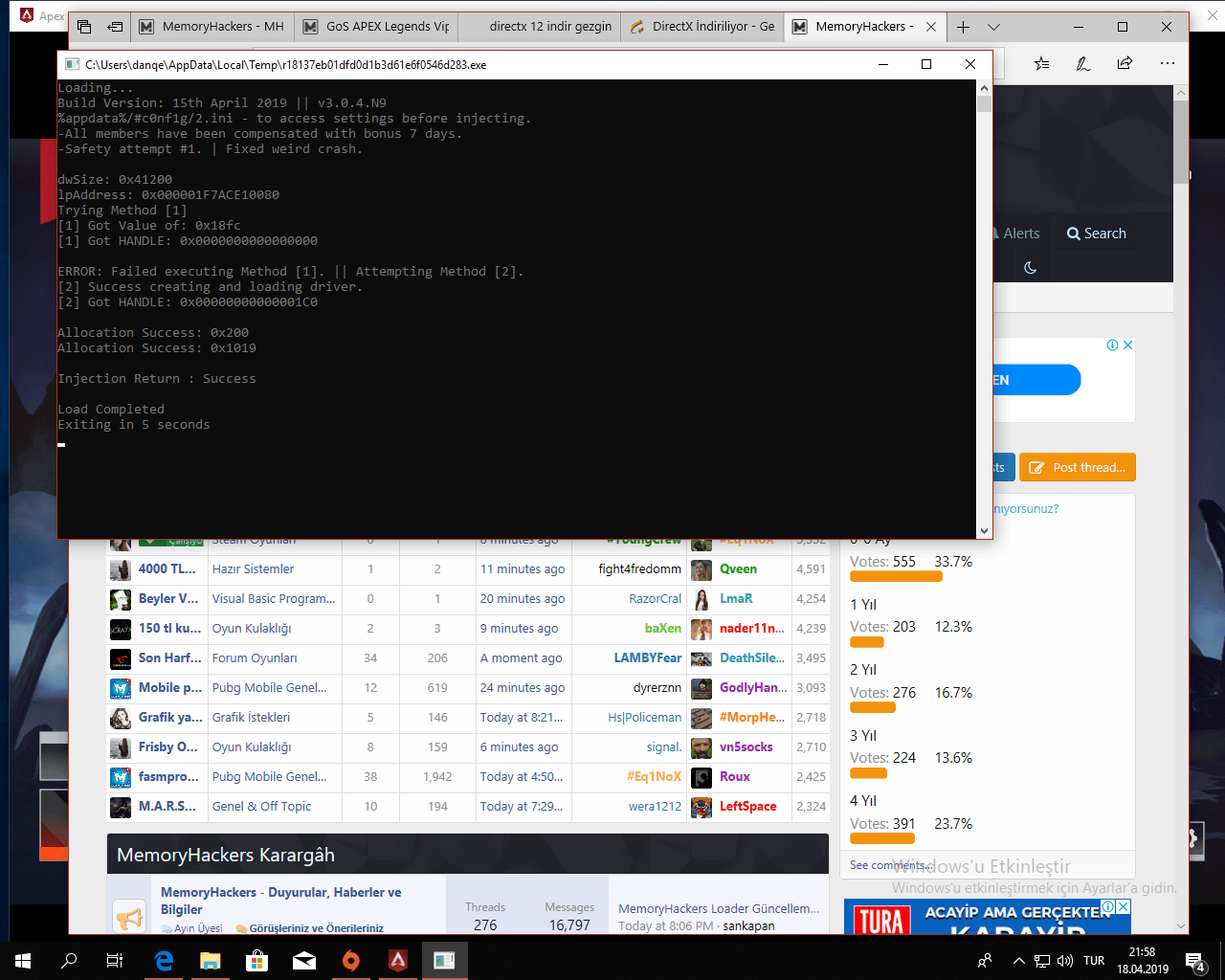Click the 2 Yıl poll result bar
This screenshot has height=980, width=1225.
[x=873, y=707]
